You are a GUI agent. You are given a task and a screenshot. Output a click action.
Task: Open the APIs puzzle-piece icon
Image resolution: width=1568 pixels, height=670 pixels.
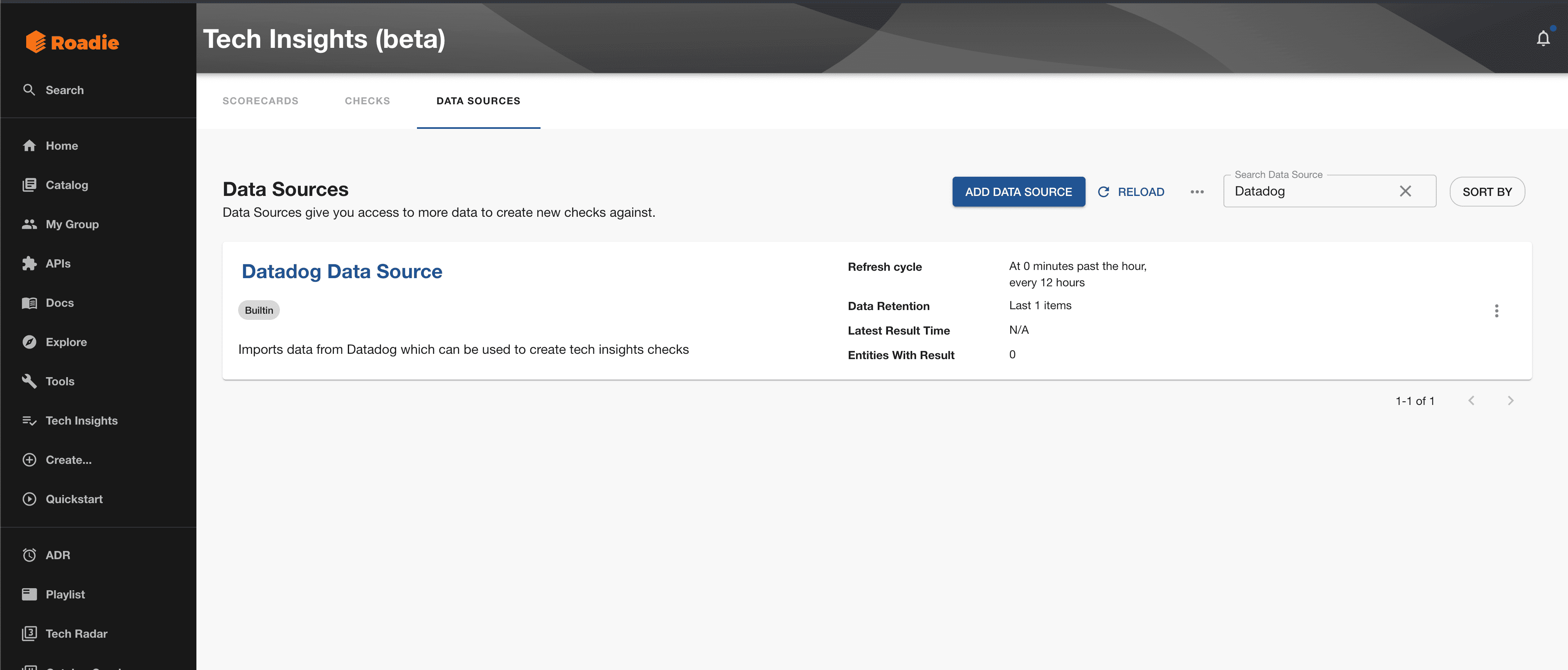pyautogui.click(x=29, y=263)
